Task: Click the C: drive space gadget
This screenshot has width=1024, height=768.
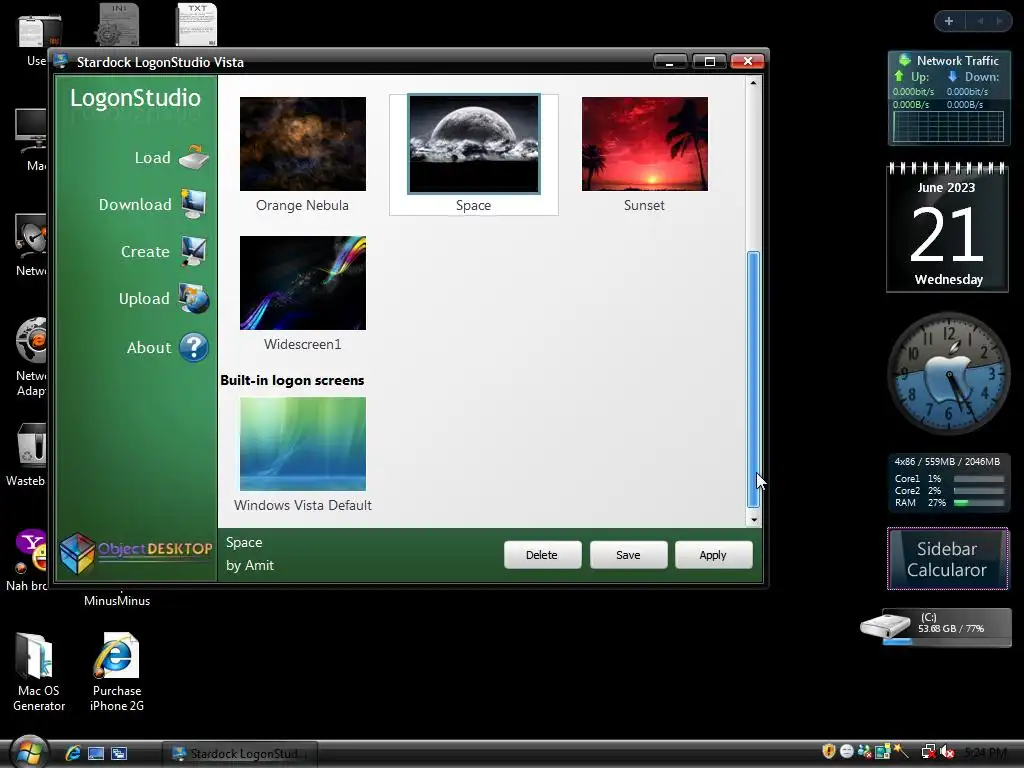Action: click(936, 628)
